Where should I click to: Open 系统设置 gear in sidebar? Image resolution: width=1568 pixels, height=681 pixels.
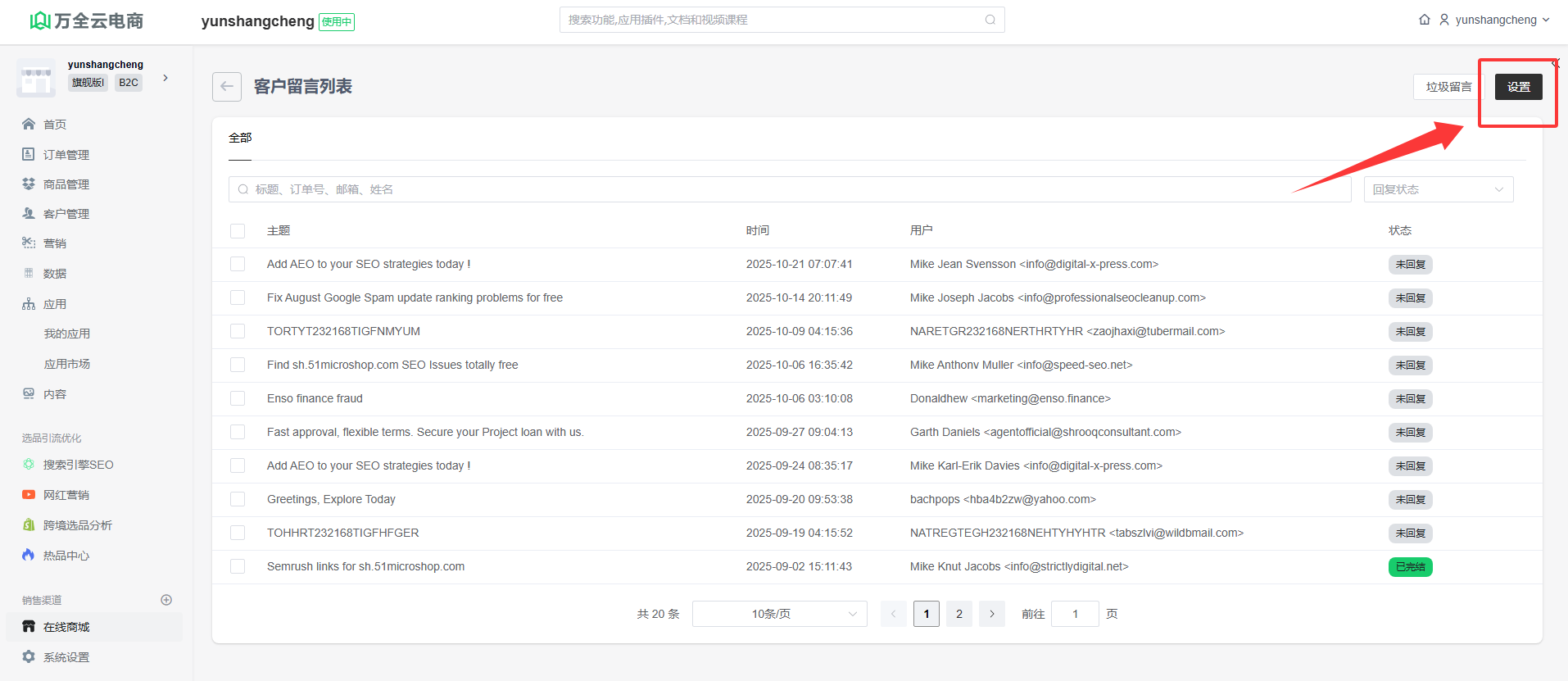coord(29,657)
